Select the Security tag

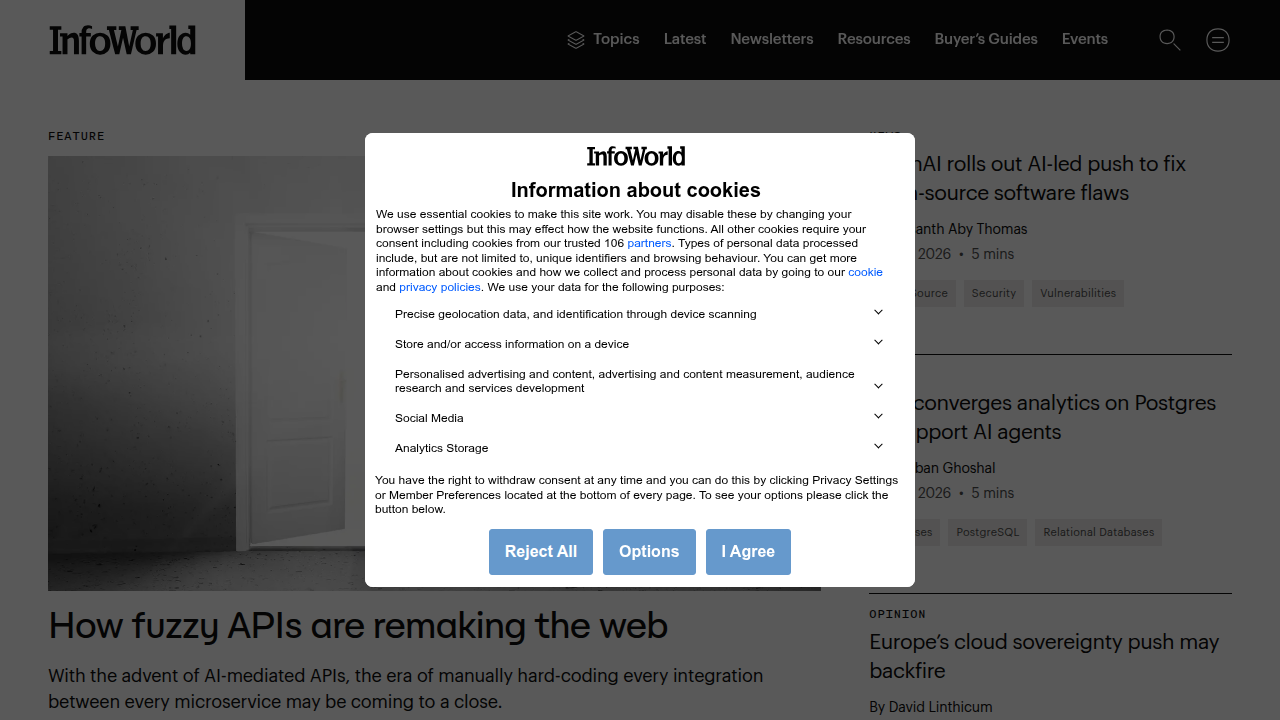pos(994,293)
